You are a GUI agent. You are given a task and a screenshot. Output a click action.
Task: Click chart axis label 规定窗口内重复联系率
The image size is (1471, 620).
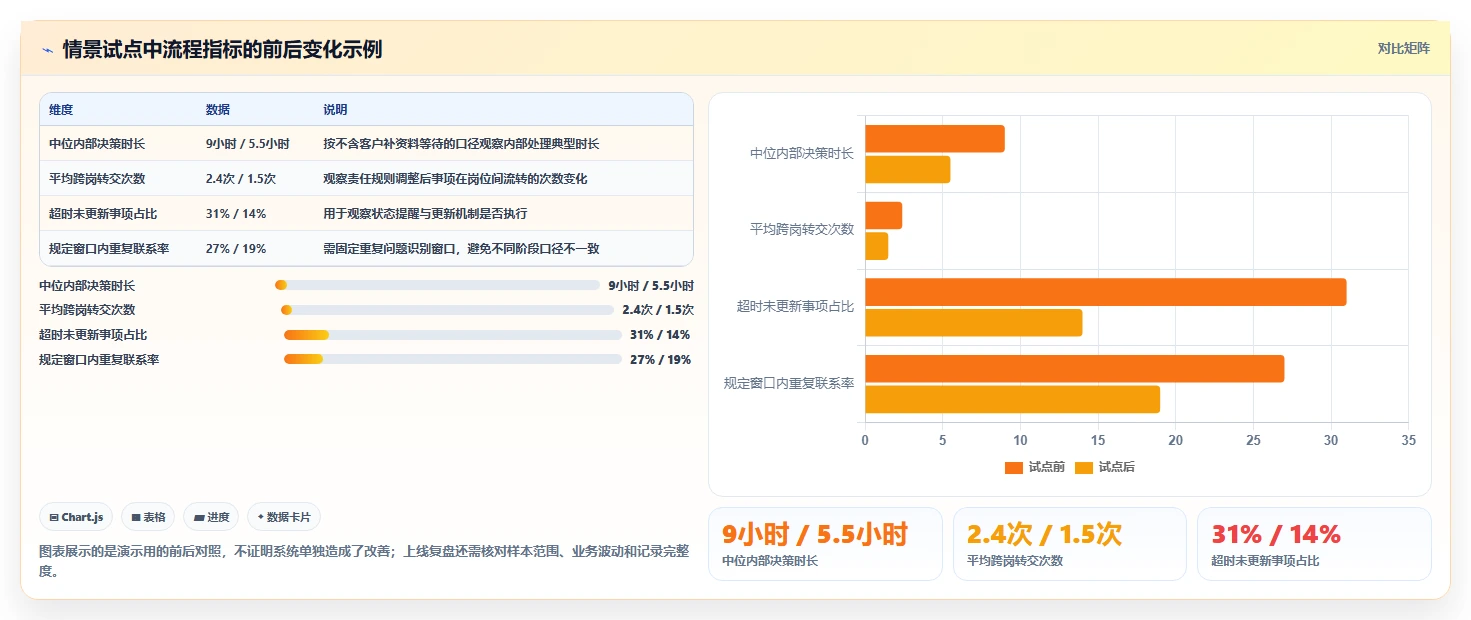click(x=789, y=383)
